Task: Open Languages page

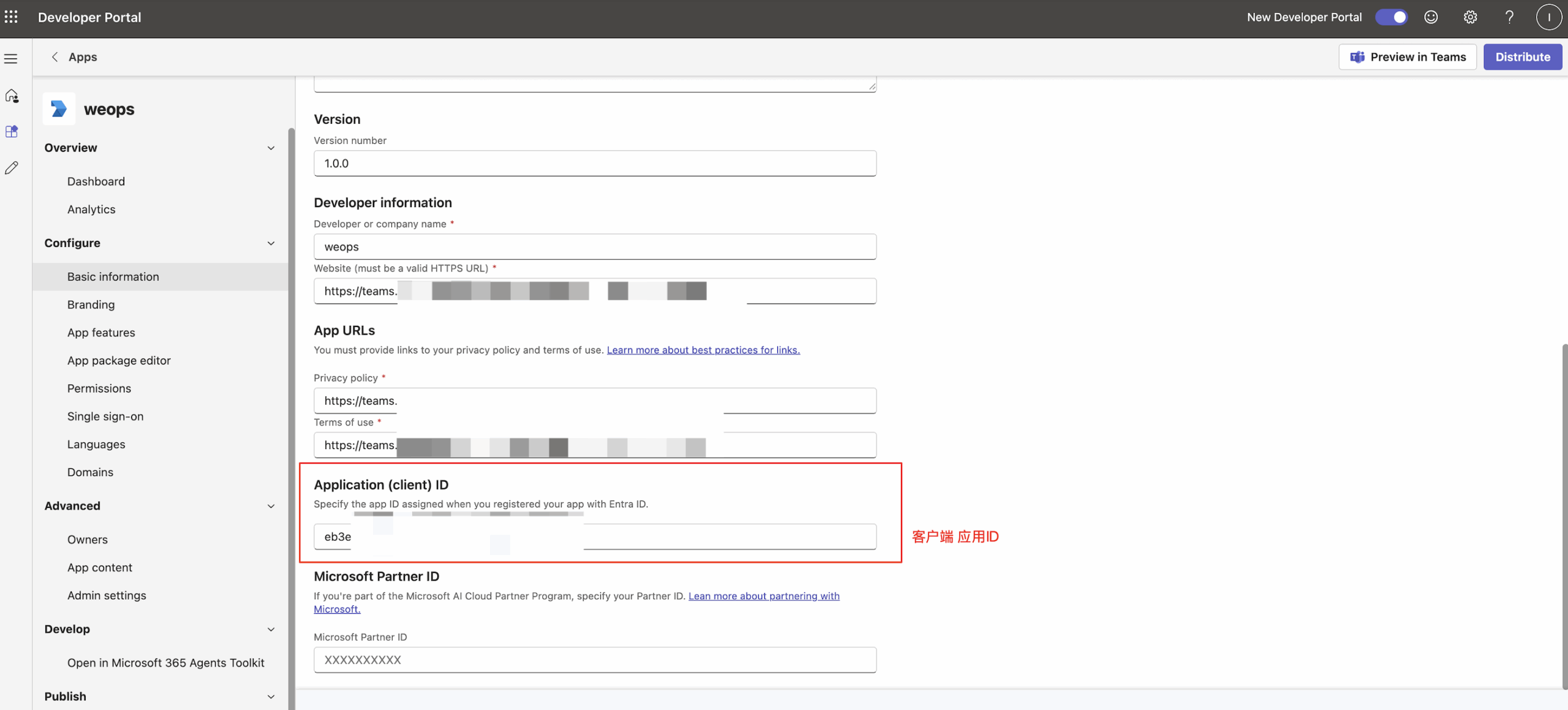Action: [96, 444]
